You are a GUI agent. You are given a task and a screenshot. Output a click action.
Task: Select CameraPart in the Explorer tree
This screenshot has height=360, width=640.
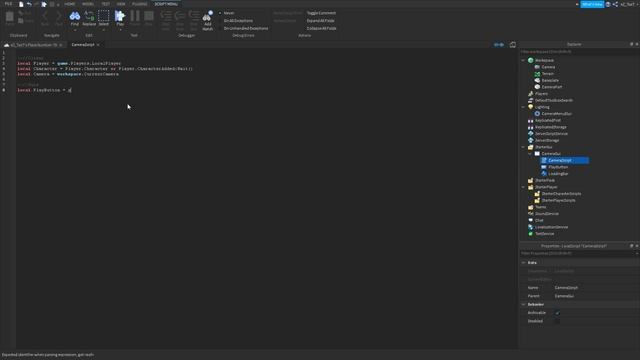[x=551, y=87]
